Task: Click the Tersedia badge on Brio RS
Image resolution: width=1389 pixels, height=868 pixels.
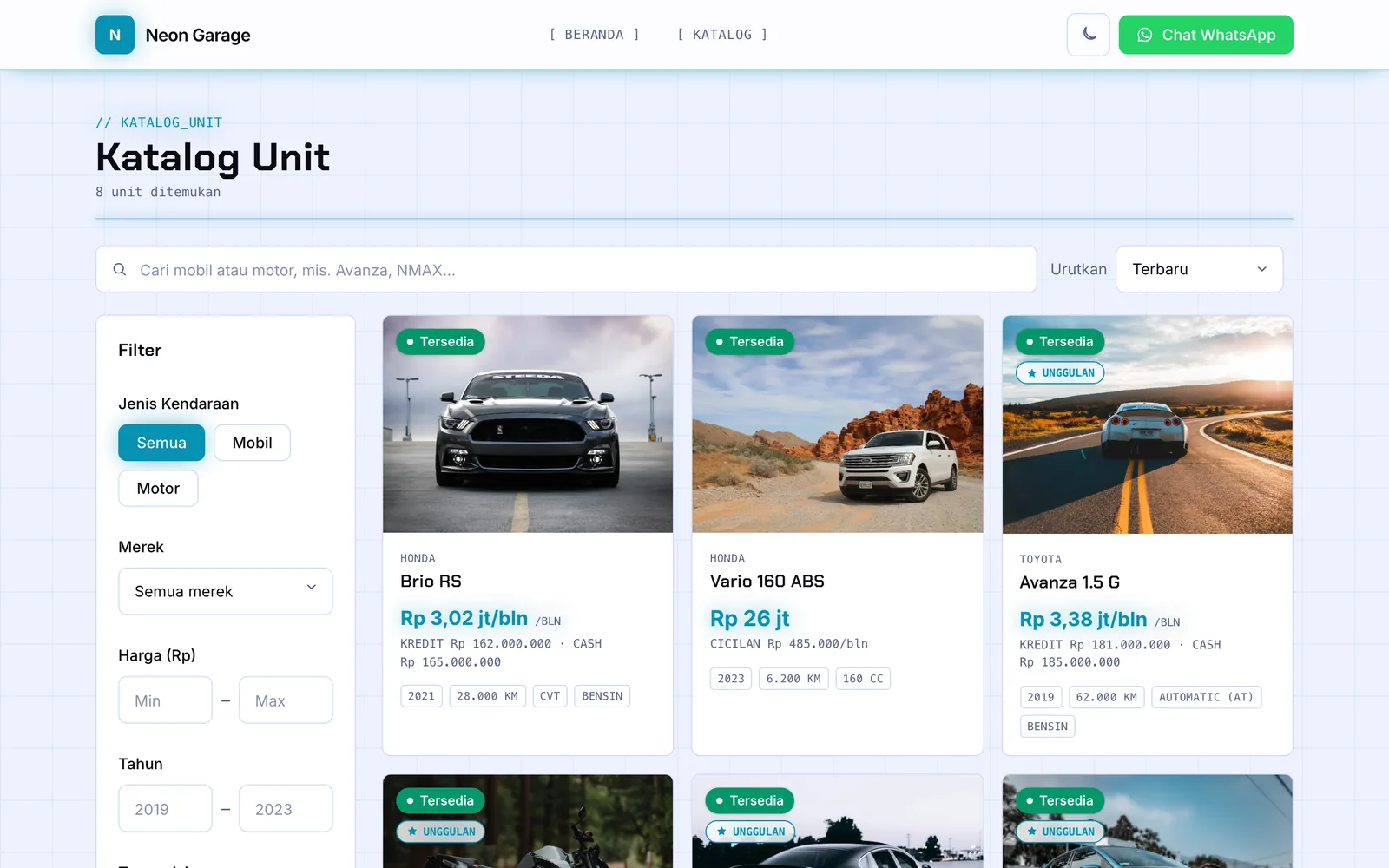Action: pyautogui.click(x=440, y=342)
